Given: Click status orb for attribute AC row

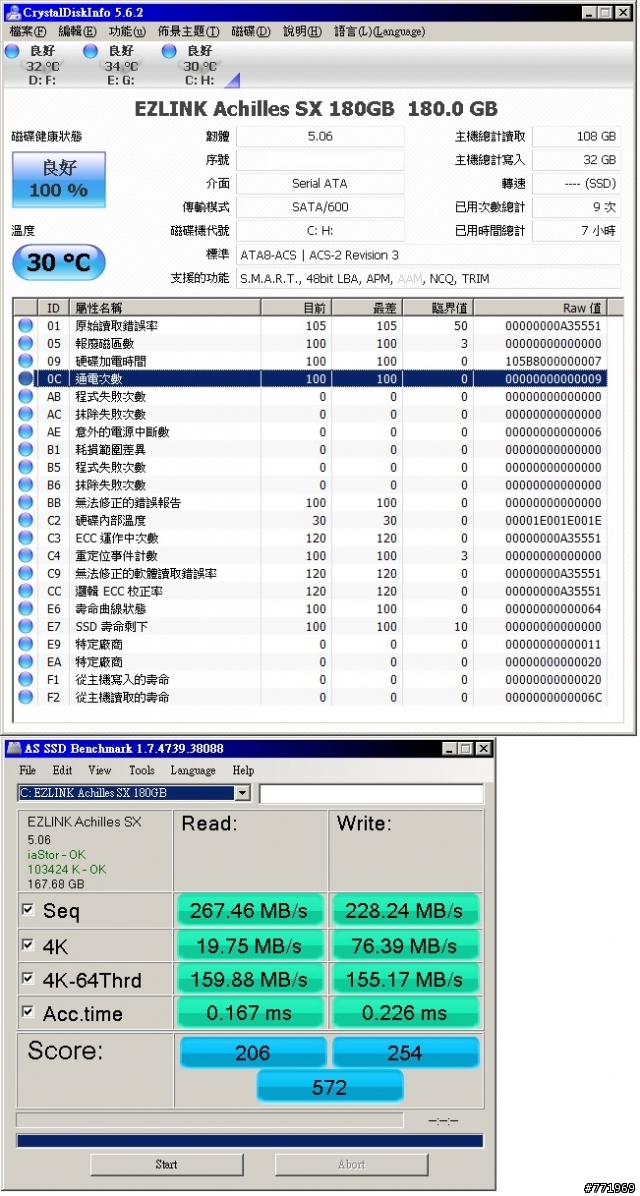Looking at the screenshot, I should pos(26,414).
